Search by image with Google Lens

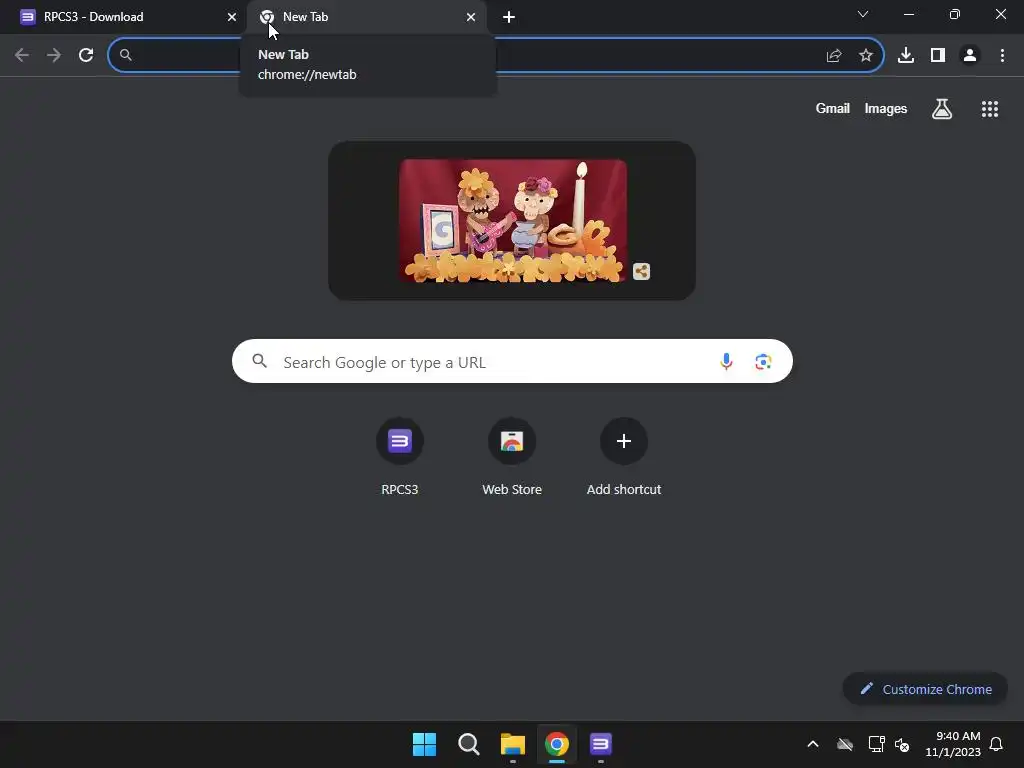[x=763, y=361]
